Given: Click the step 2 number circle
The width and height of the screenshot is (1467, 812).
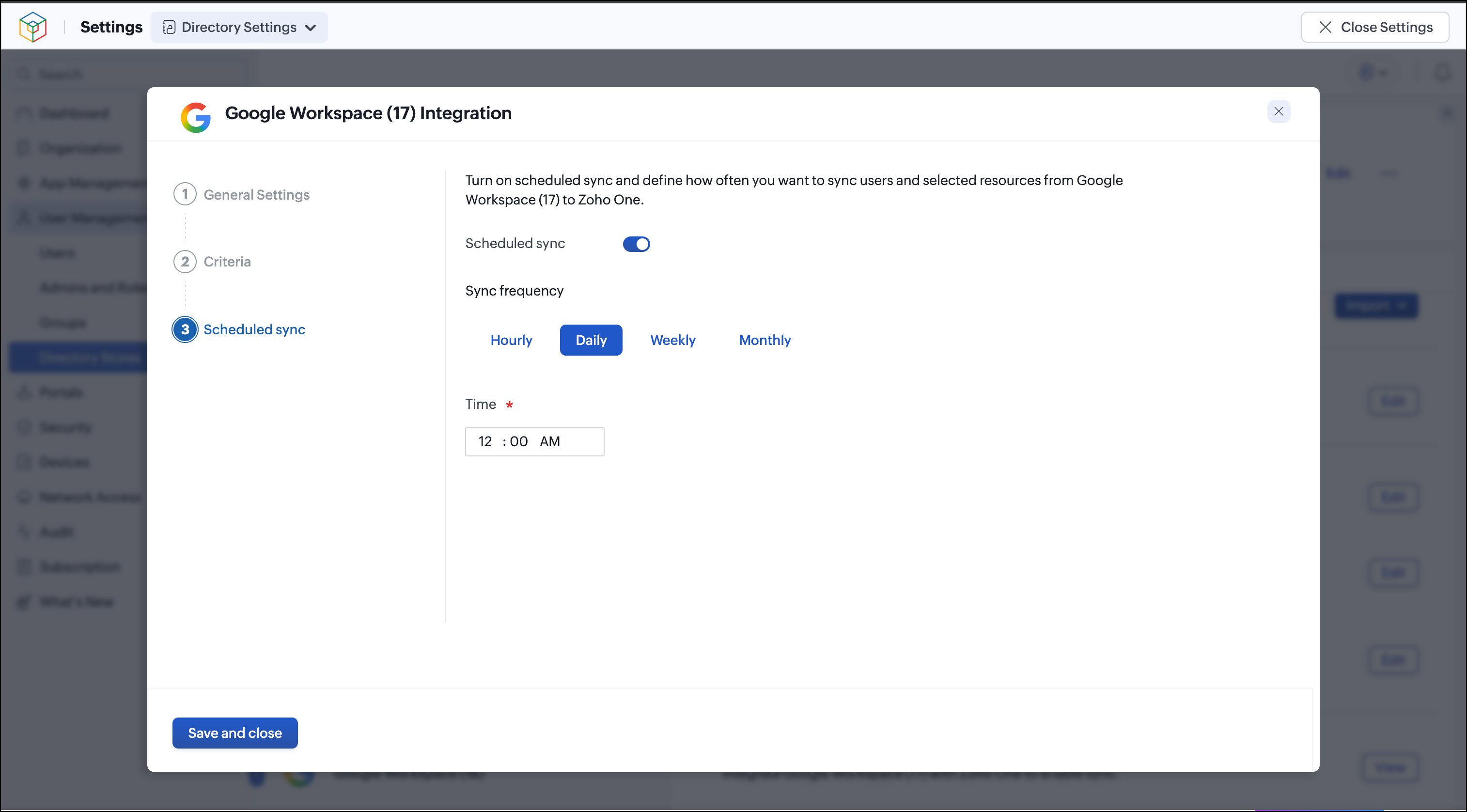Looking at the screenshot, I should (x=185, y=261).
